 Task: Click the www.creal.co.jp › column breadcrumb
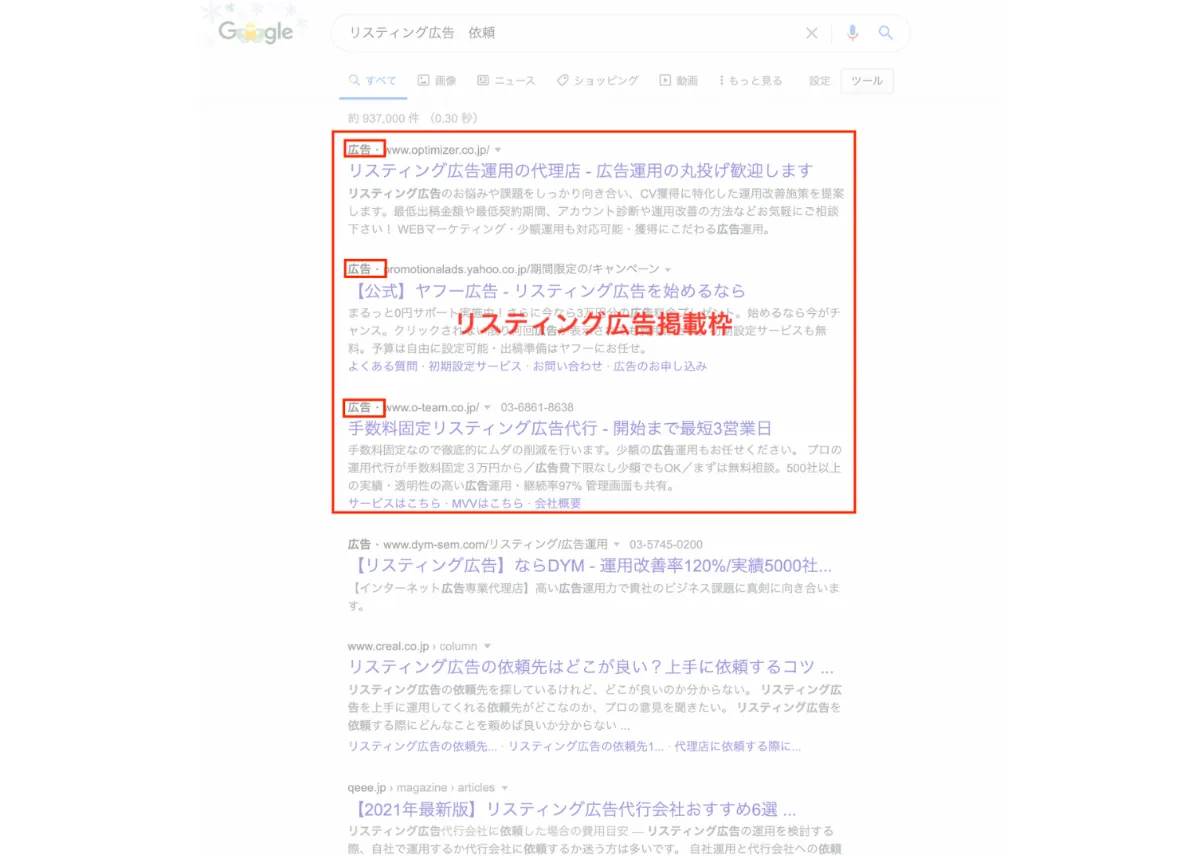click(x=413, y=647)
